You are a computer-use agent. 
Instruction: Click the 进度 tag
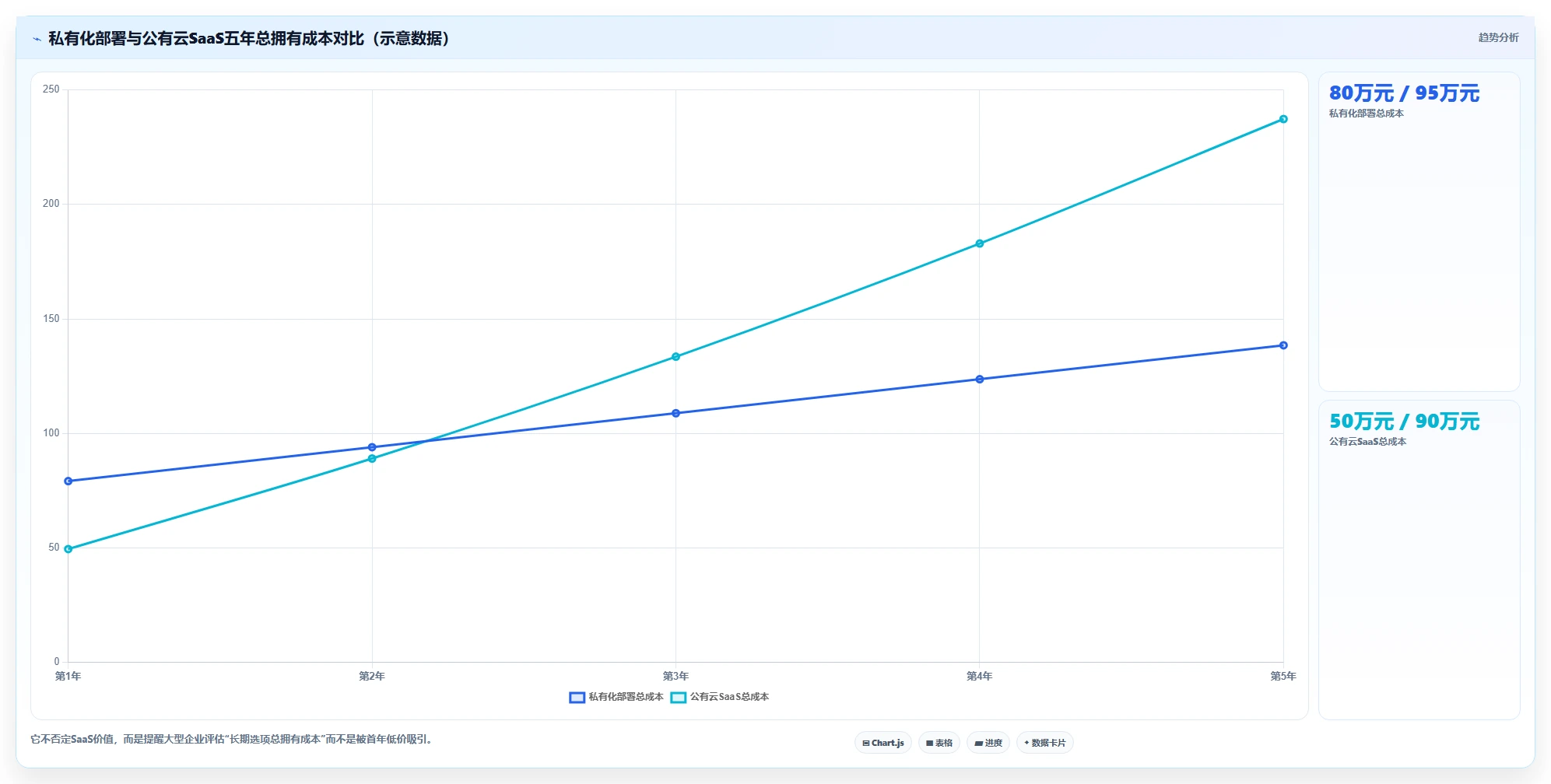pyautogui.click(x=988, y=743)
